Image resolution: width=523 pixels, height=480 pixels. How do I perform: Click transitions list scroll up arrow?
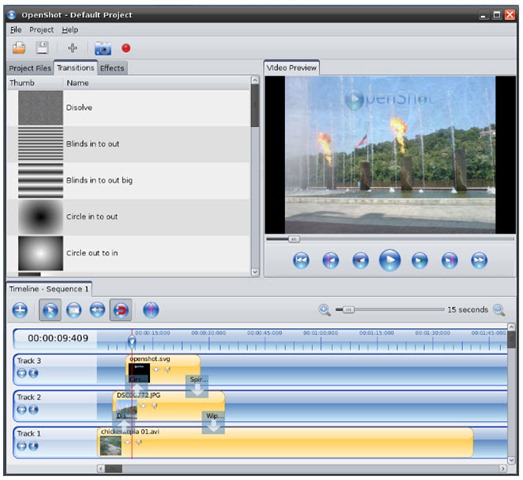255,80
